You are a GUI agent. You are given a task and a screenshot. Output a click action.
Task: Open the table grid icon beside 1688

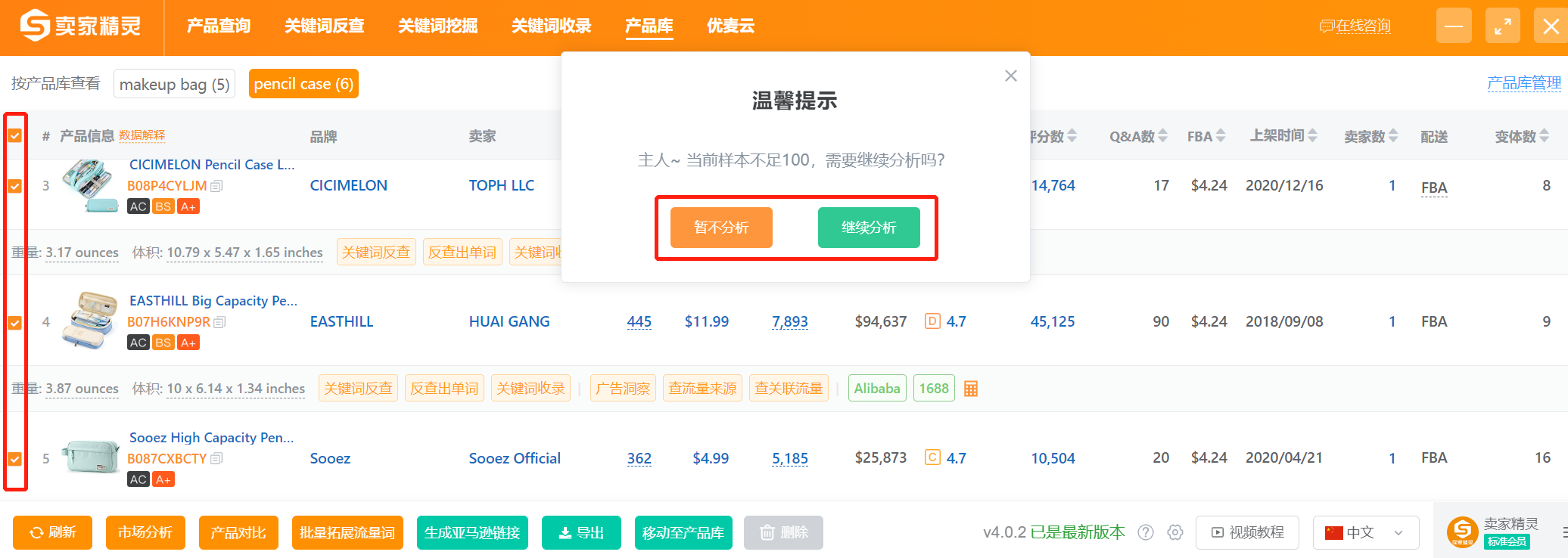tap(971, 389)
